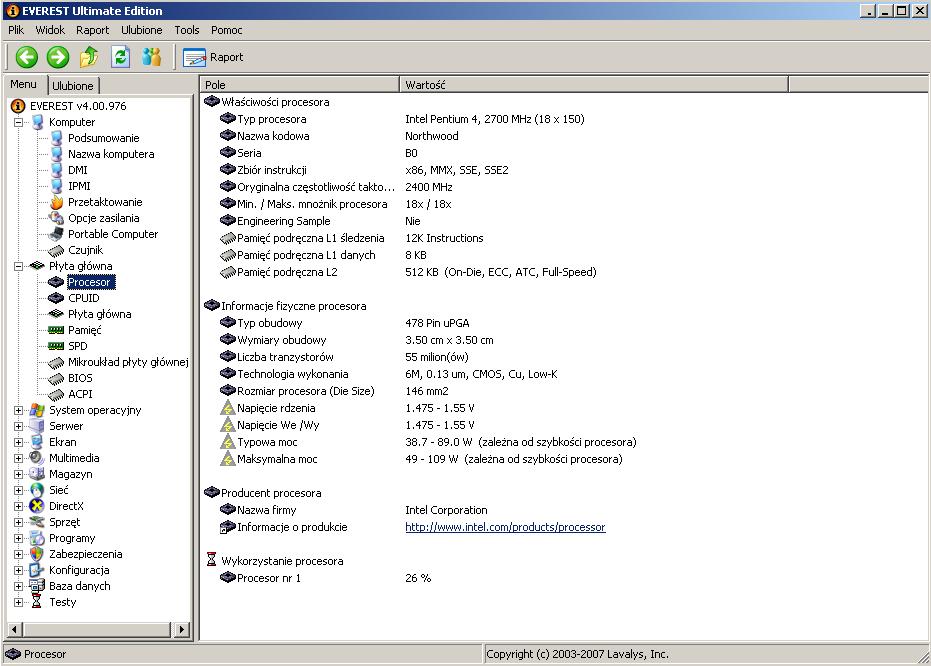931x666 pixels.
Task: Expand the Serwer node
Action: click(x=18, y=426)
